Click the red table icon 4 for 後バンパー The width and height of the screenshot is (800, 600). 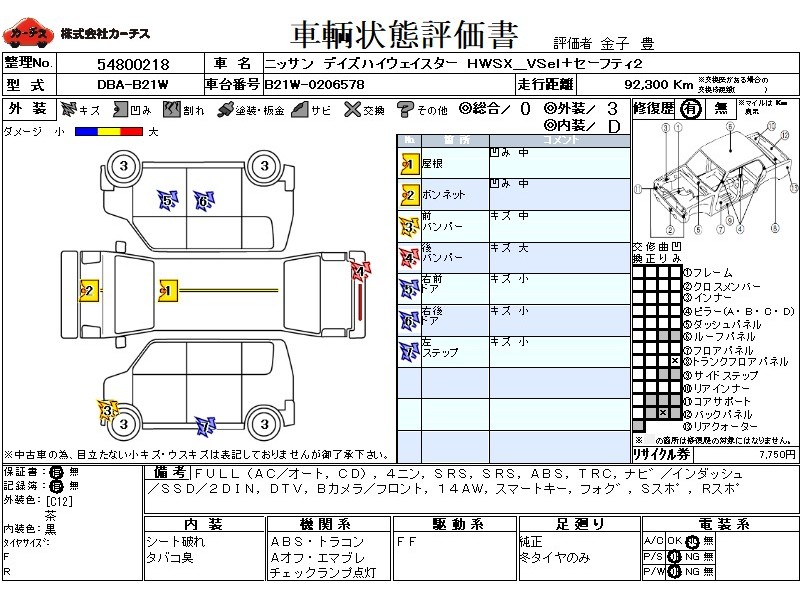point(409,258)
